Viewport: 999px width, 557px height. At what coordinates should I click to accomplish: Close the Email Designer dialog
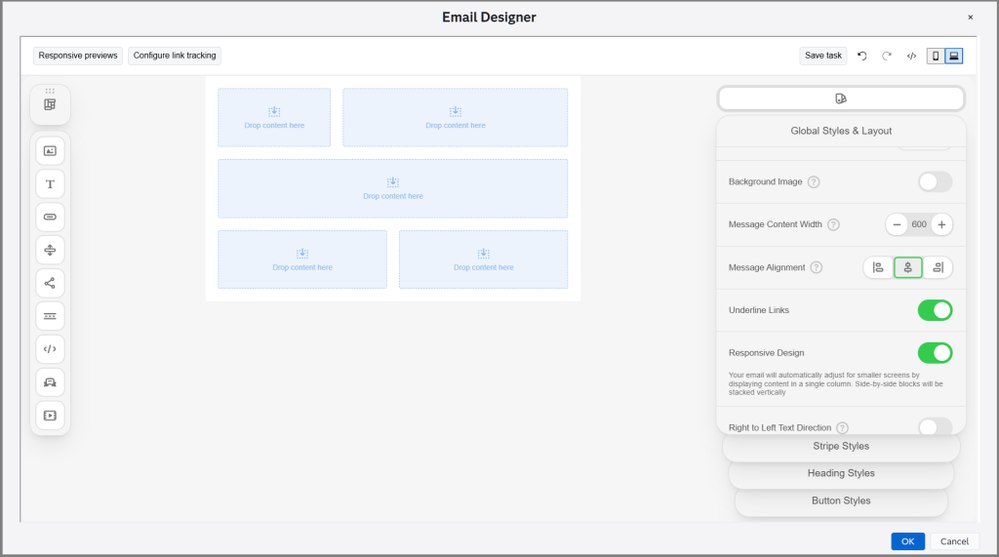coord(970,17)
